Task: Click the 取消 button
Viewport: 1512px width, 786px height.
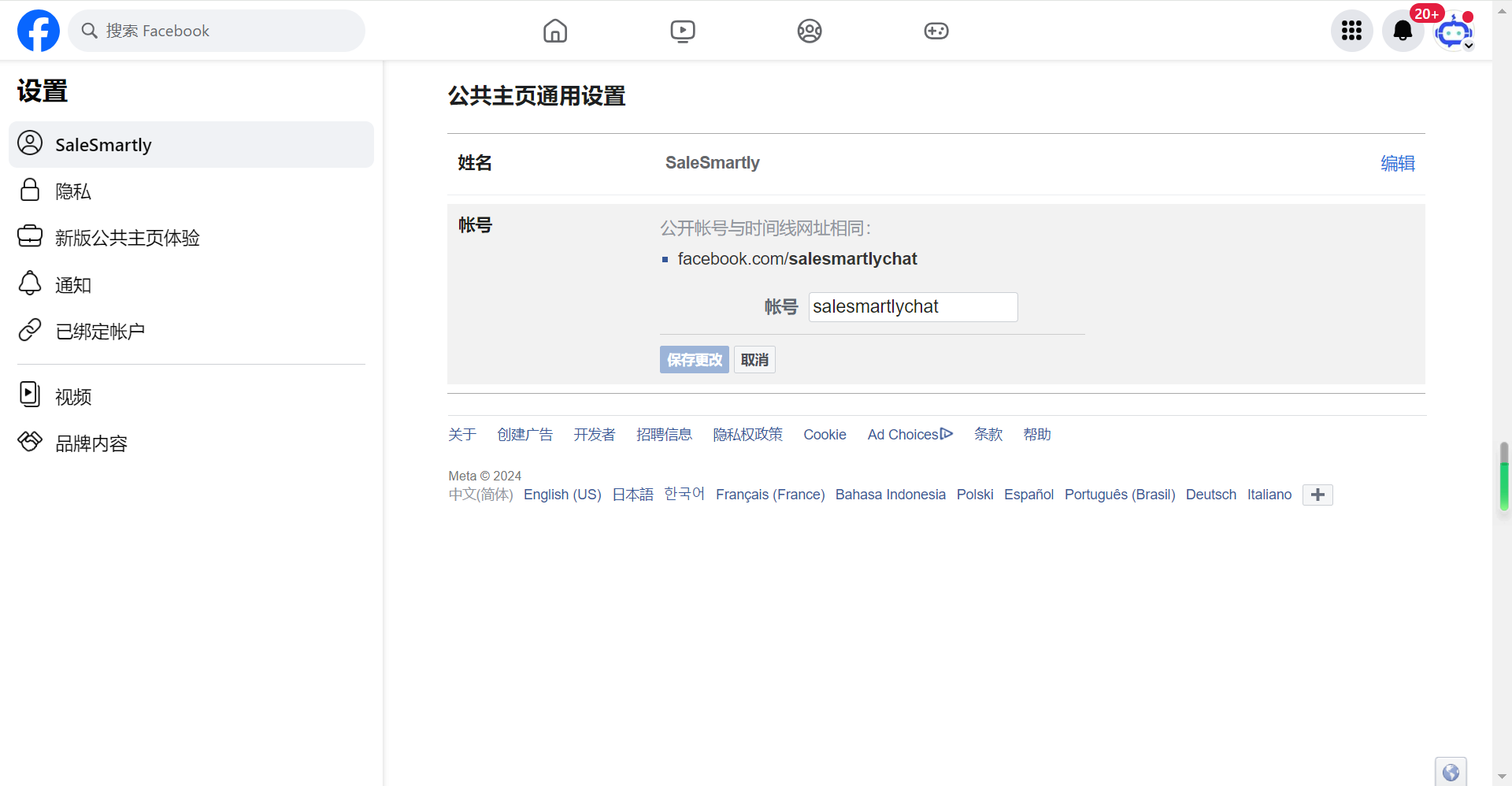Action: tap(754, 359)
